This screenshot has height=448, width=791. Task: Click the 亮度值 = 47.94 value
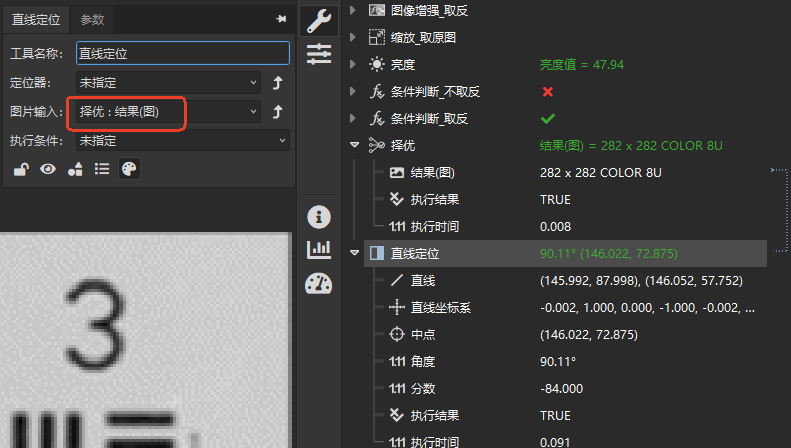[x=582, y=65]
